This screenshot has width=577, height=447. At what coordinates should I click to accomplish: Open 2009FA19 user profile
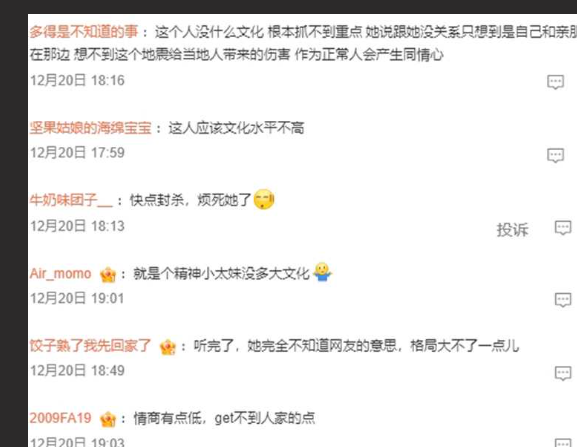[60, 418]
